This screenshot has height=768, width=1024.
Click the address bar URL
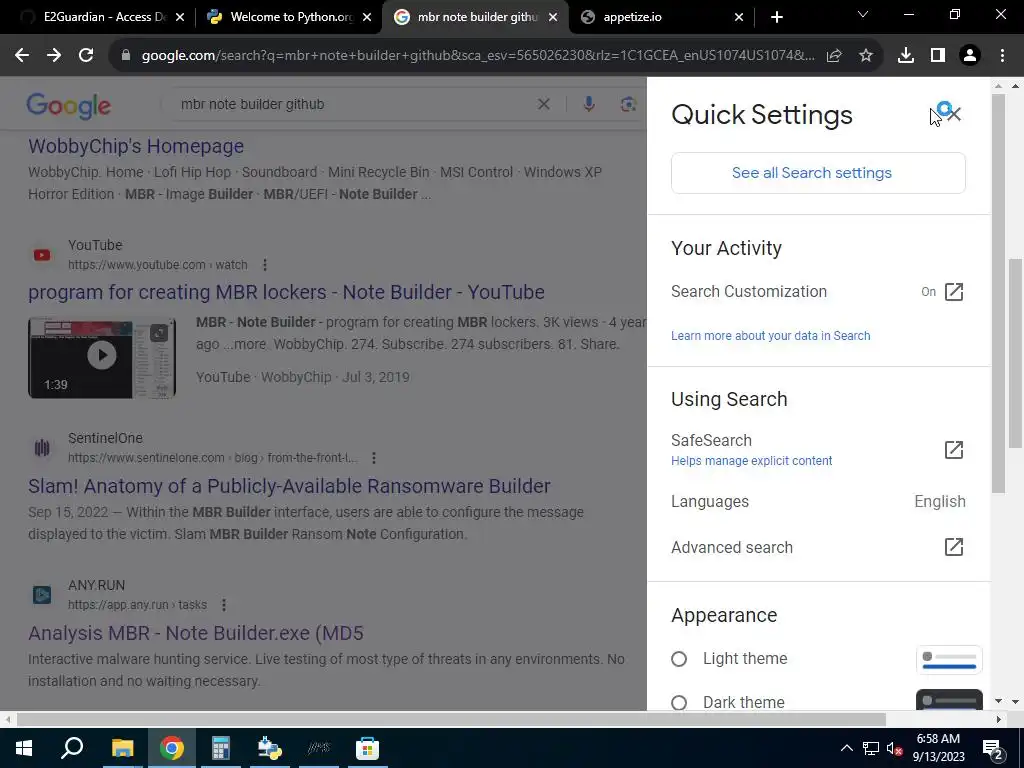click(478, 56)
